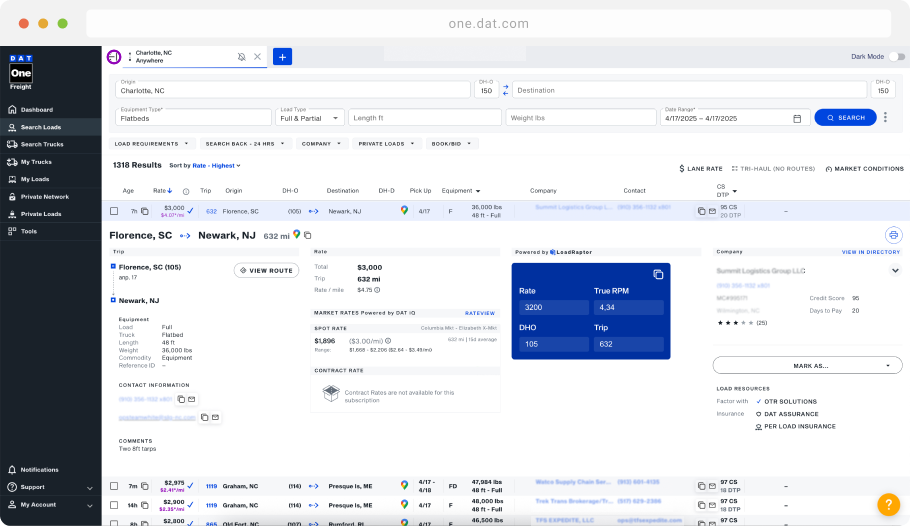Open the date range calendar picker

point(797,118)
